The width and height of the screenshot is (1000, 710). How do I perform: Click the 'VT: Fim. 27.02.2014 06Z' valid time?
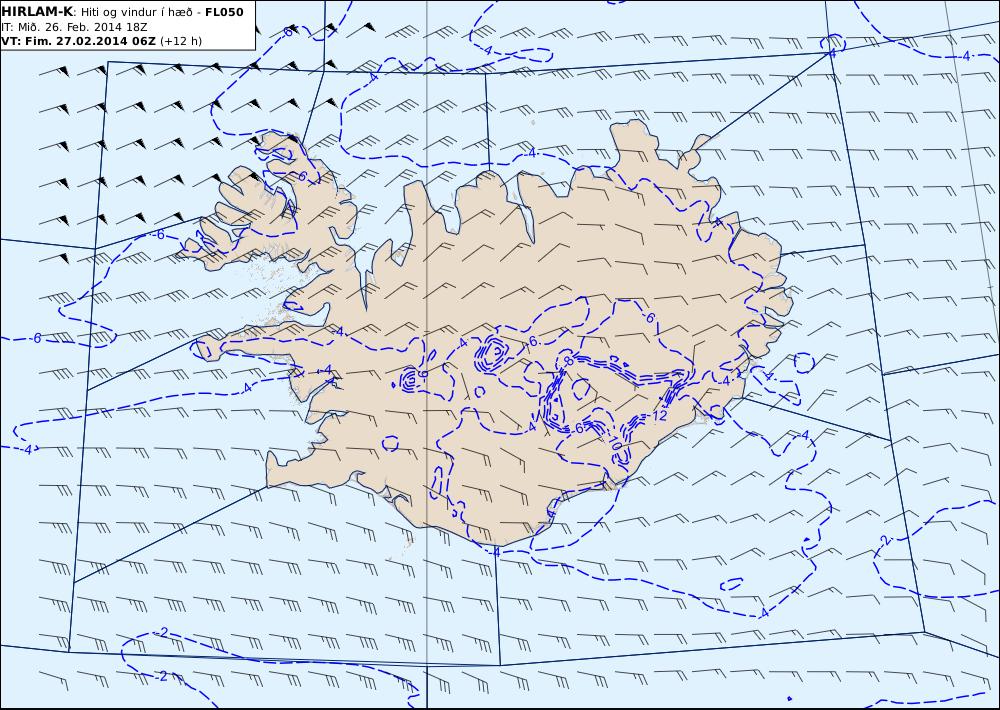[78, 41]
